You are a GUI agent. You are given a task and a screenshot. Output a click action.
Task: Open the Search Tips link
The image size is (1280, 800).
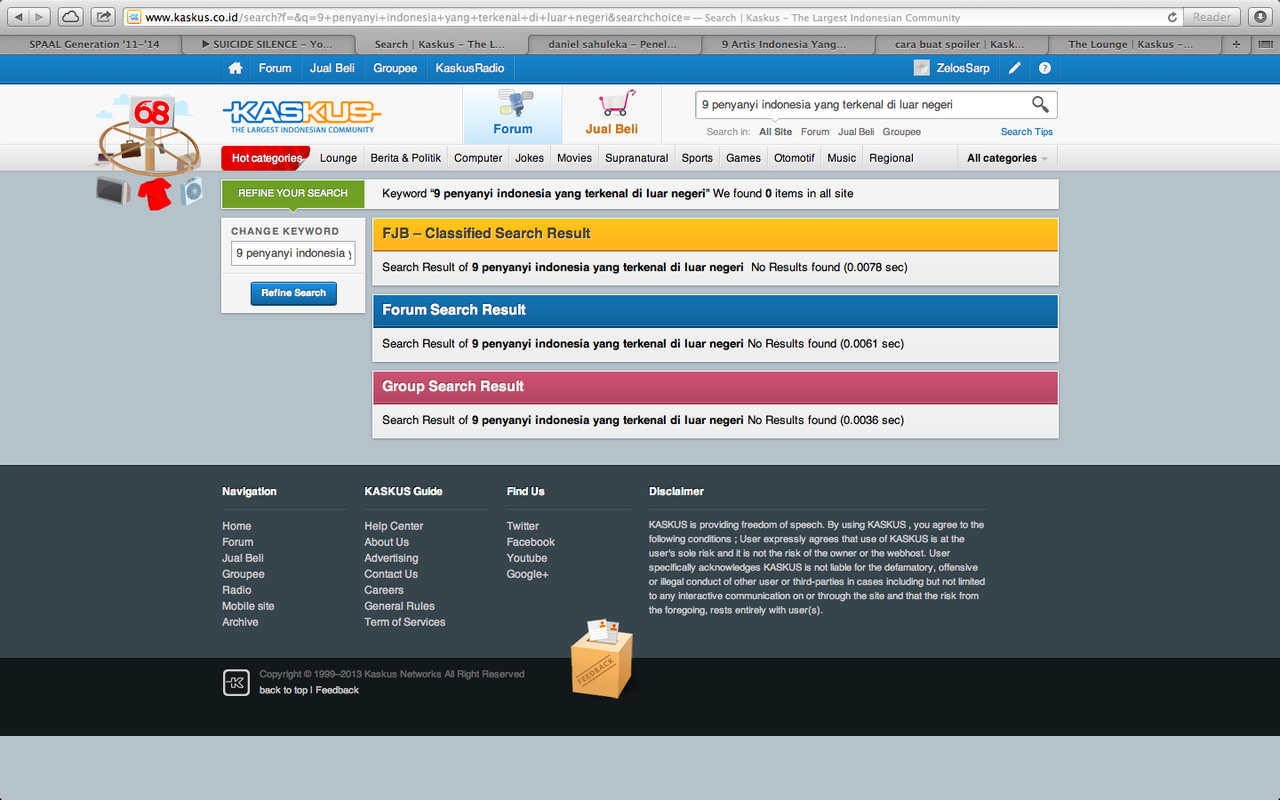(1027, 132)
